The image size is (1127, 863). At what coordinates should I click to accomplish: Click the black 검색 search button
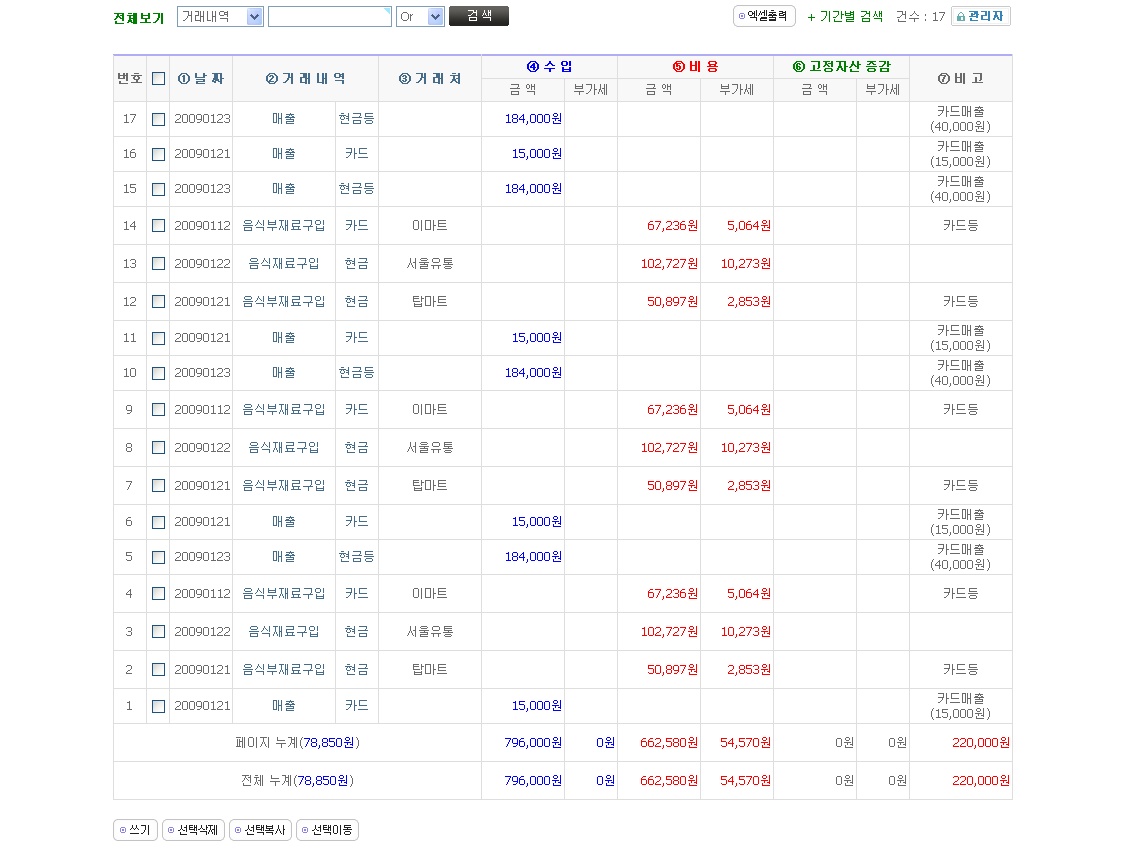click(x=479, y=16)
